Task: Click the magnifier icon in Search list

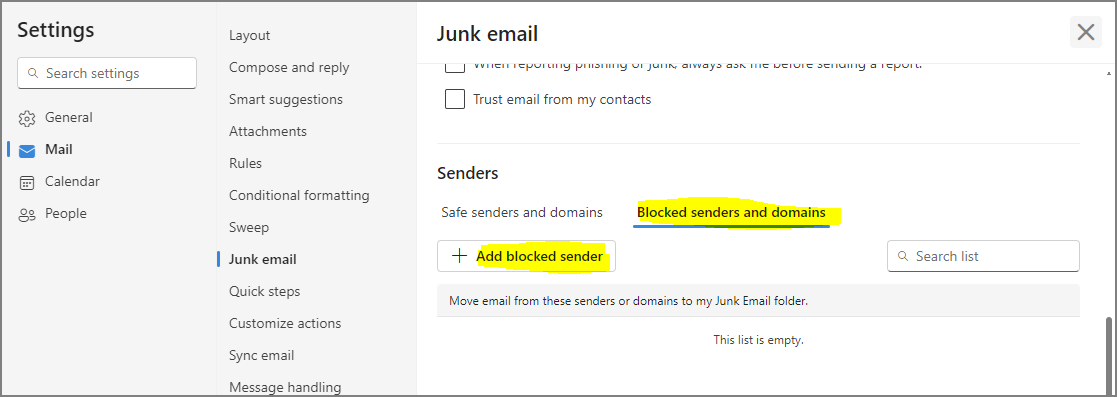Action: coord(903,256)
